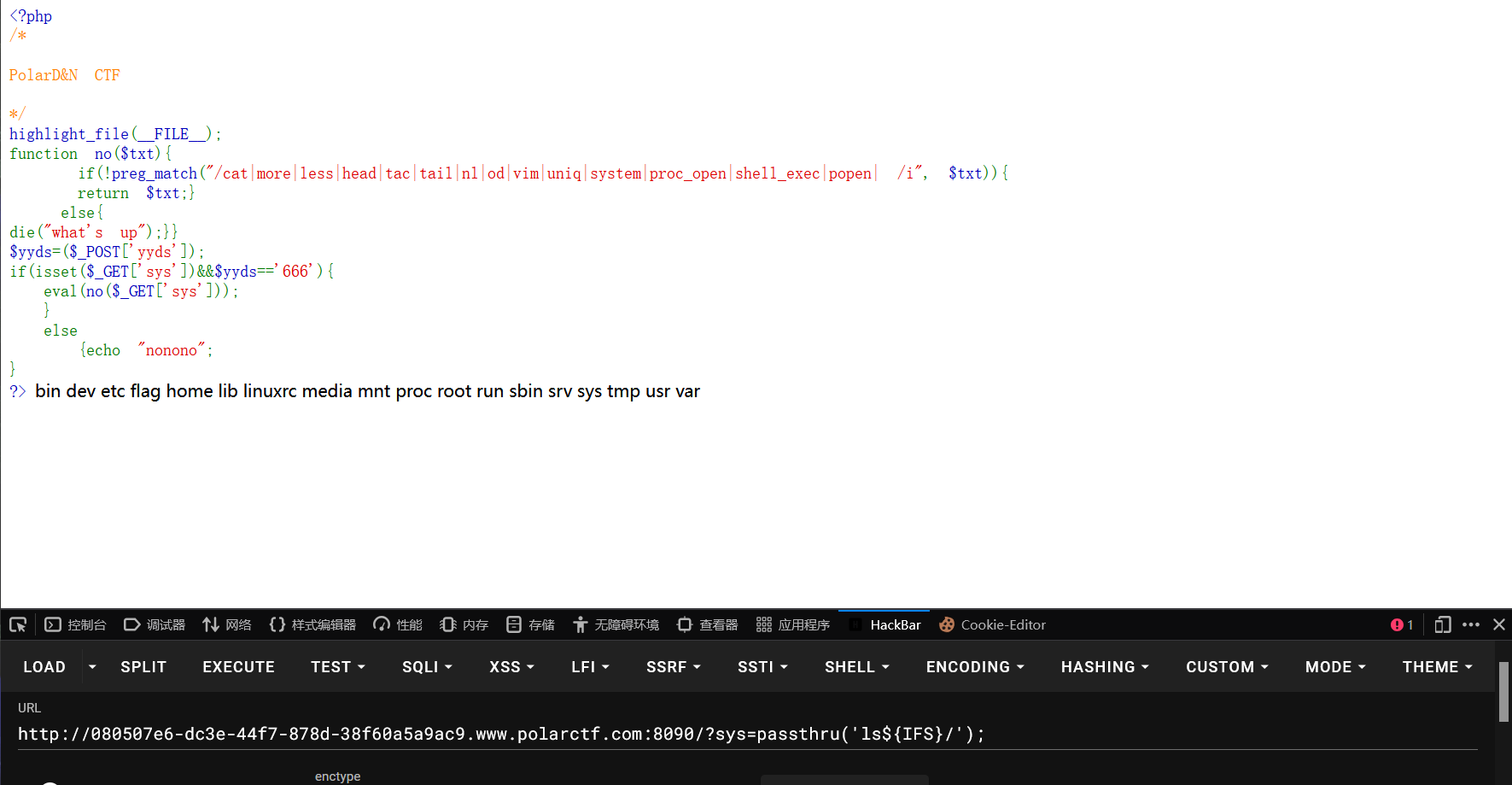This screenshot has height=785, width=1512.
Task: Open the XSS dropdown menu
Action: point(511,667)
